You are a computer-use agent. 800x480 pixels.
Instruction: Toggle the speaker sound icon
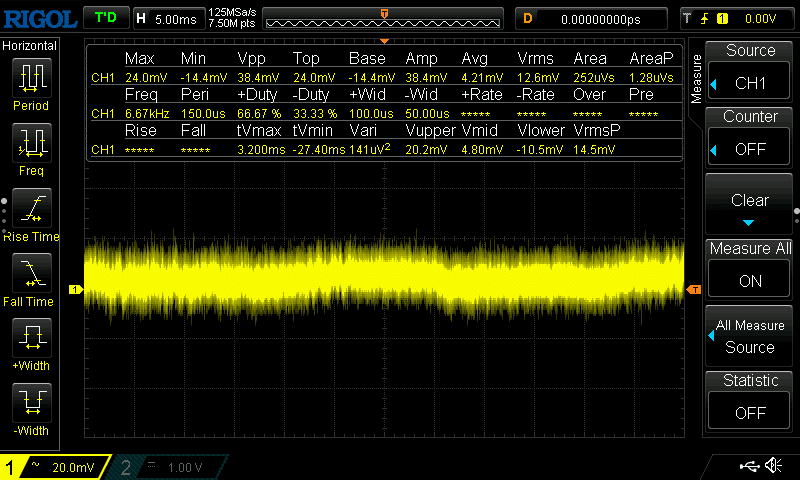[773, 465]
